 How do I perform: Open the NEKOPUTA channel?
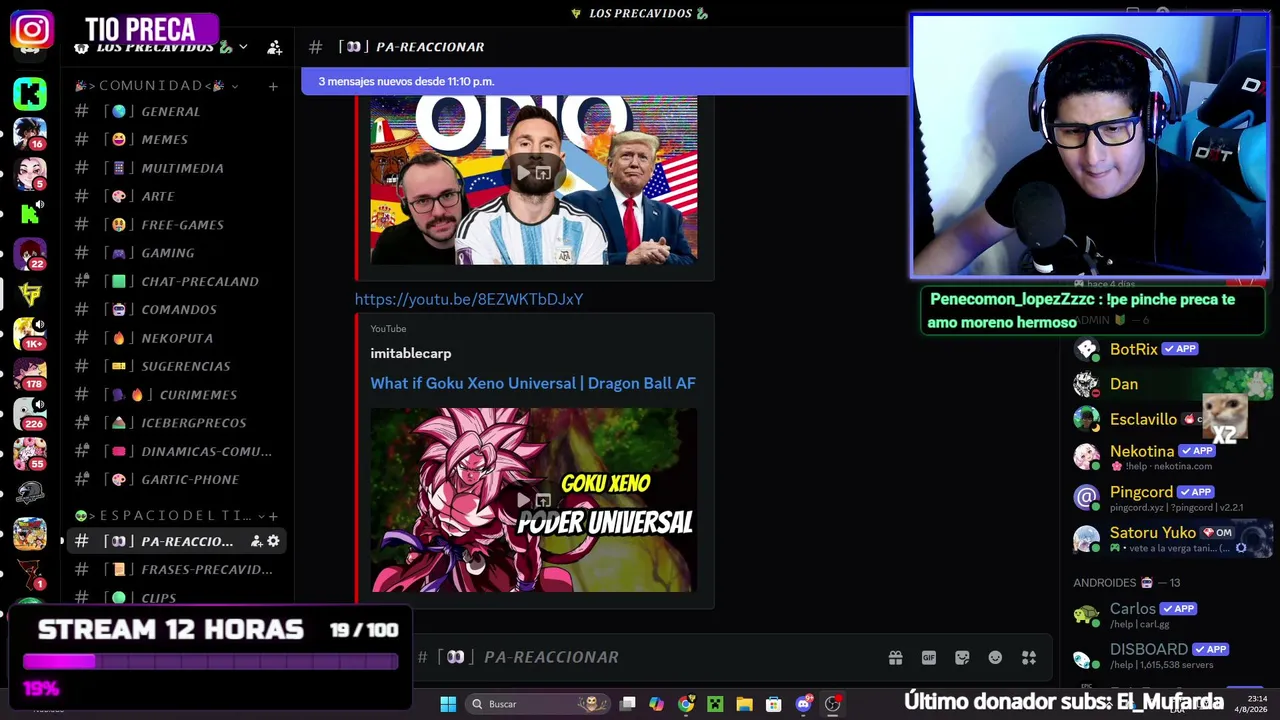(x=176, y=338)
